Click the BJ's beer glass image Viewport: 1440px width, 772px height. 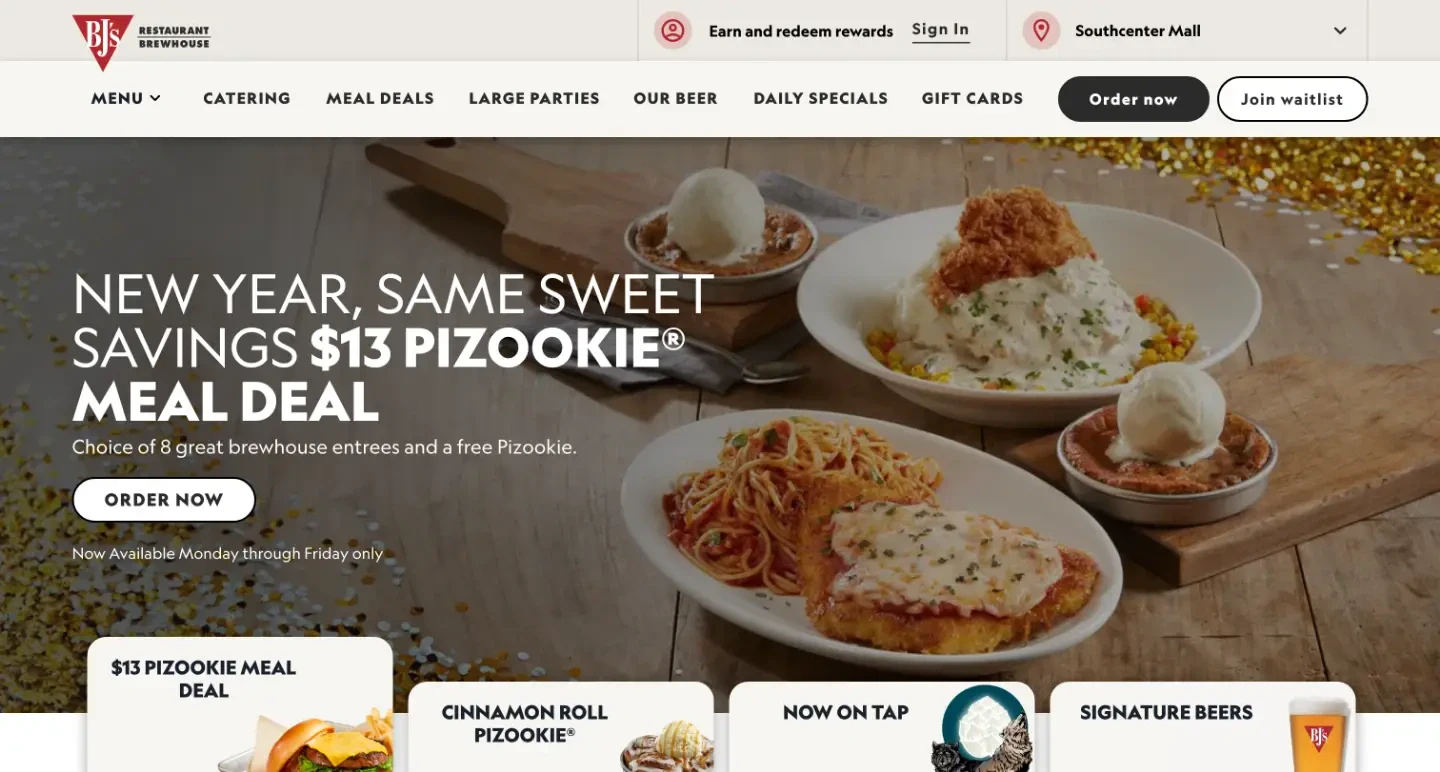1319,735
